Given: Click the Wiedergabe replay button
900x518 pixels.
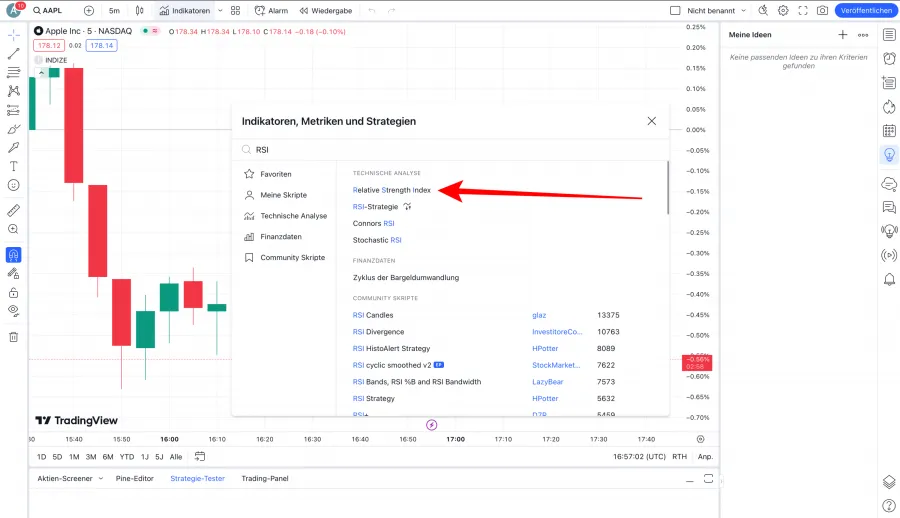Looking at the screenshot, I should 326,10.
